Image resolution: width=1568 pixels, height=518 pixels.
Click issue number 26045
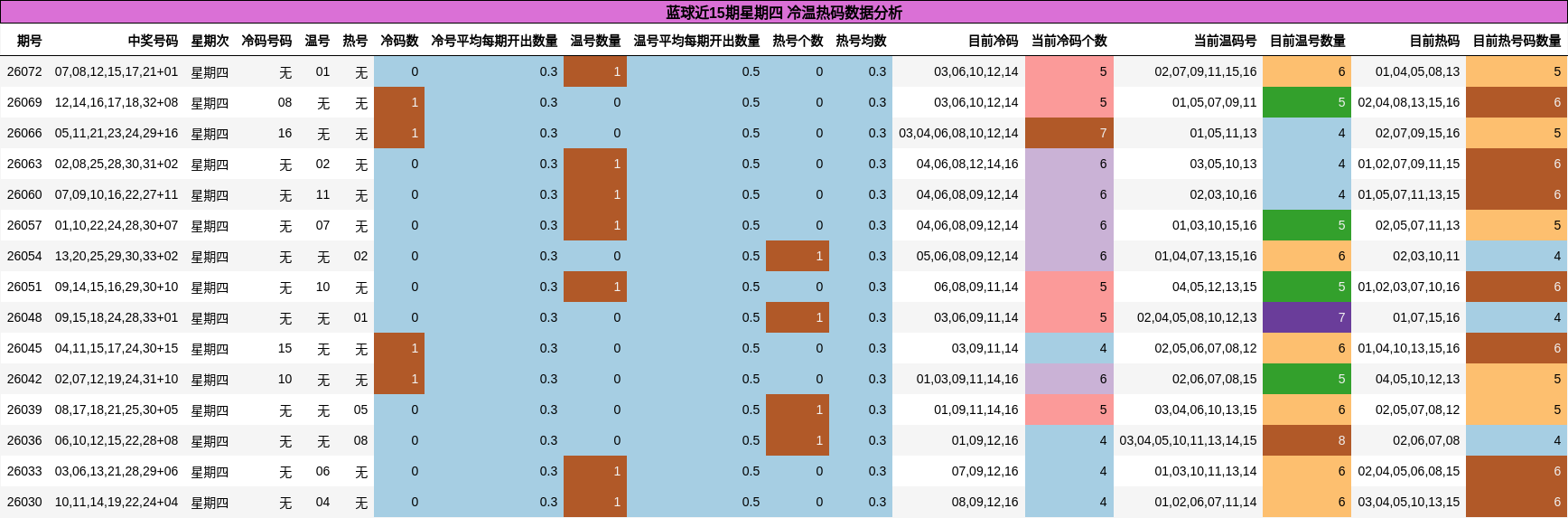click(24, 348)
